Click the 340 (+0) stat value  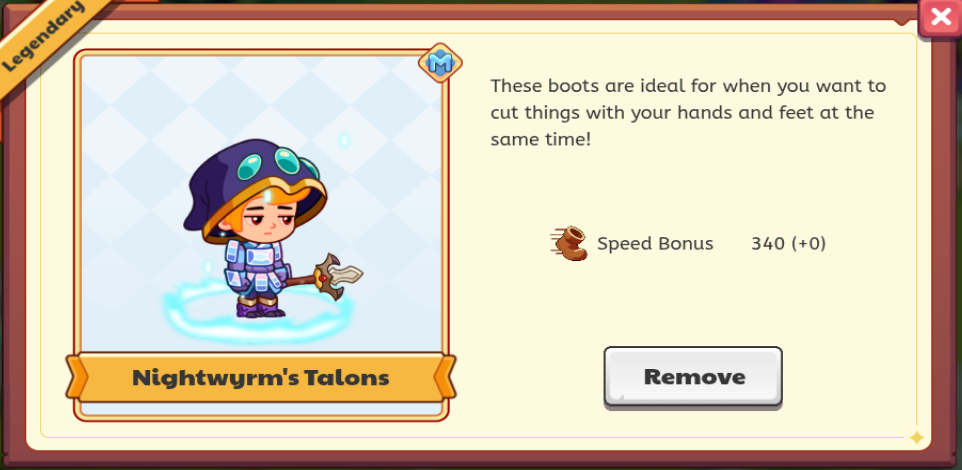[x=788, y=244]
